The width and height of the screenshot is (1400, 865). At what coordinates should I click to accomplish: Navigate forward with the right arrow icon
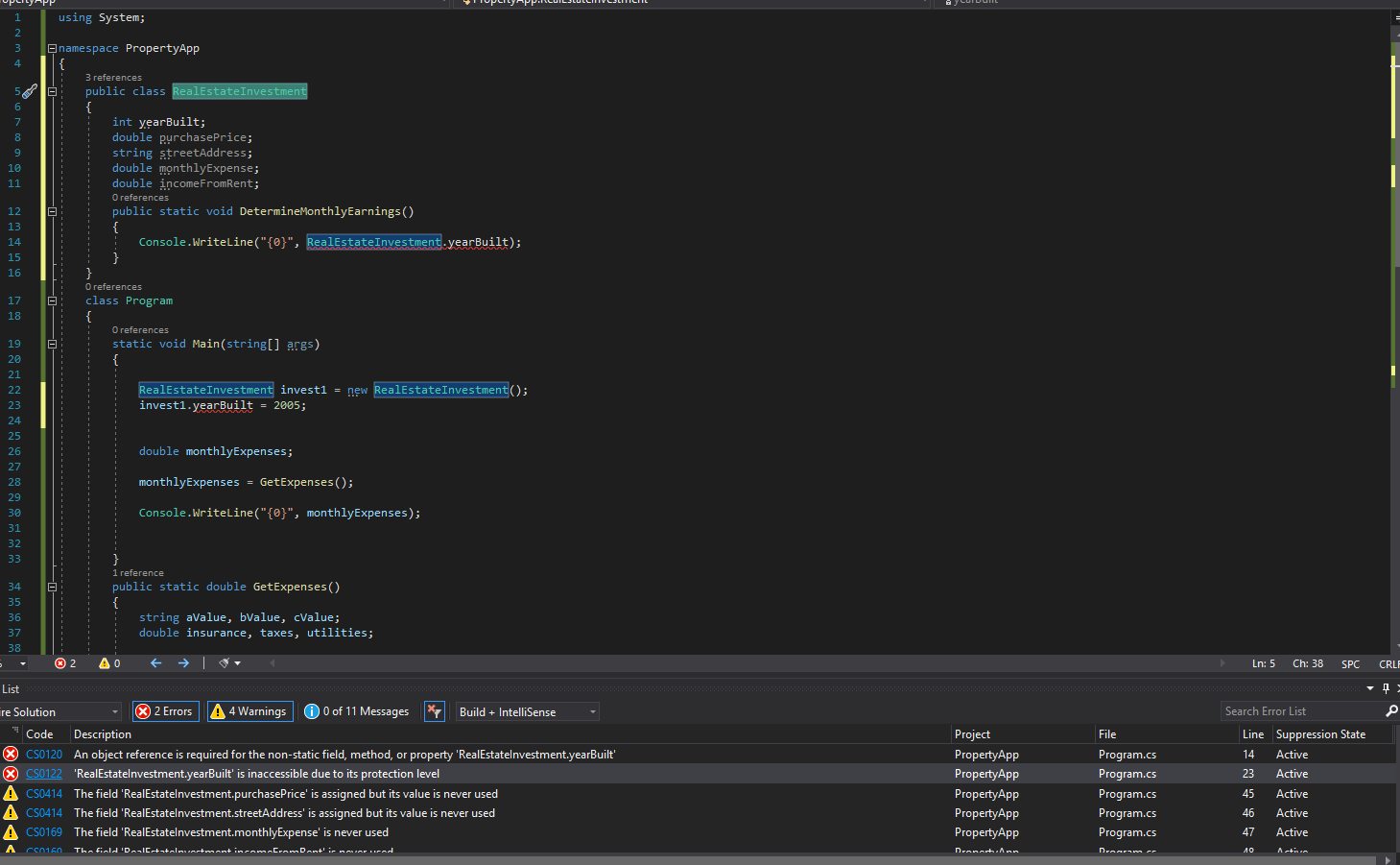(183, 663)
